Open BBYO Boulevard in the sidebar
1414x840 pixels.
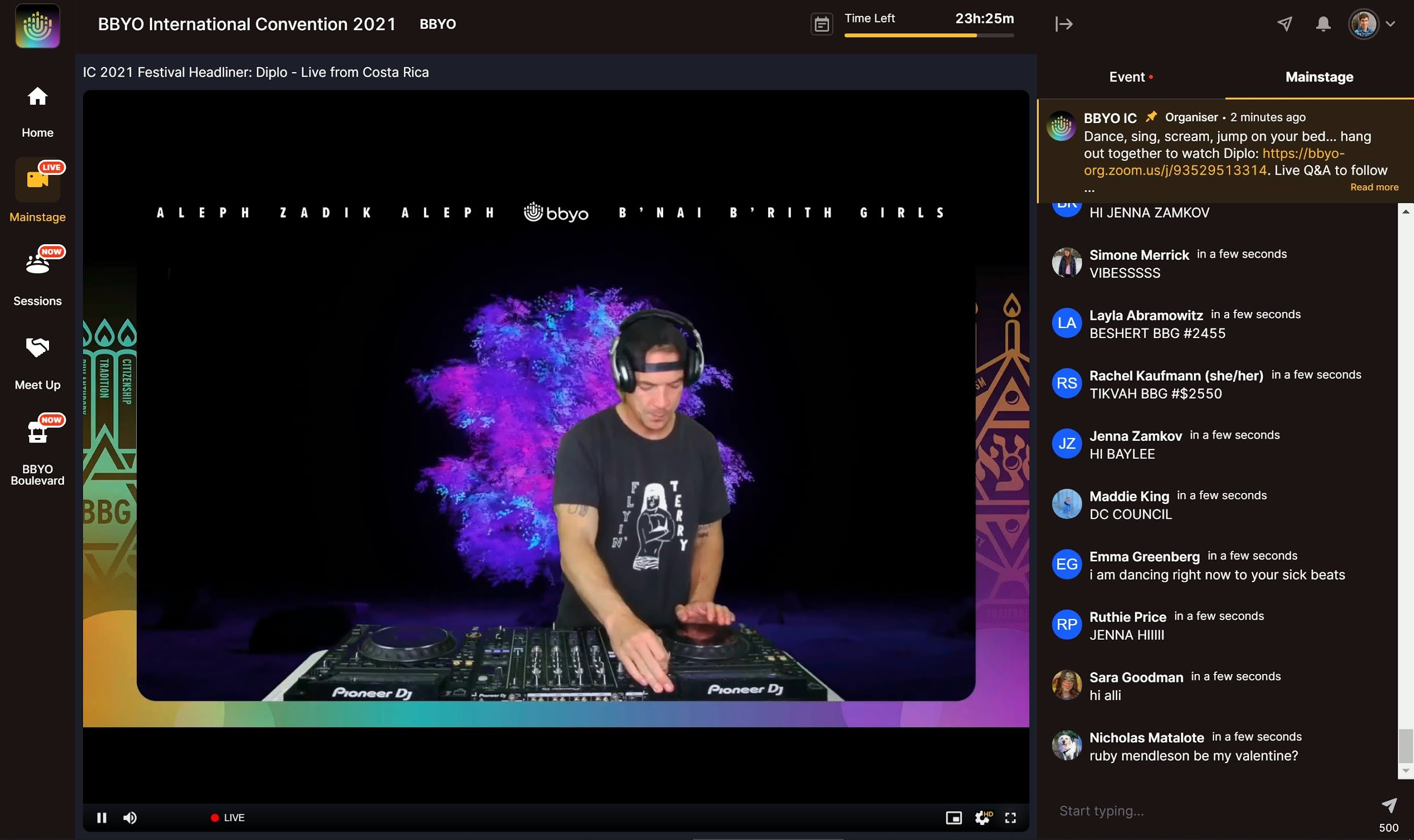(x=38, y=451)
